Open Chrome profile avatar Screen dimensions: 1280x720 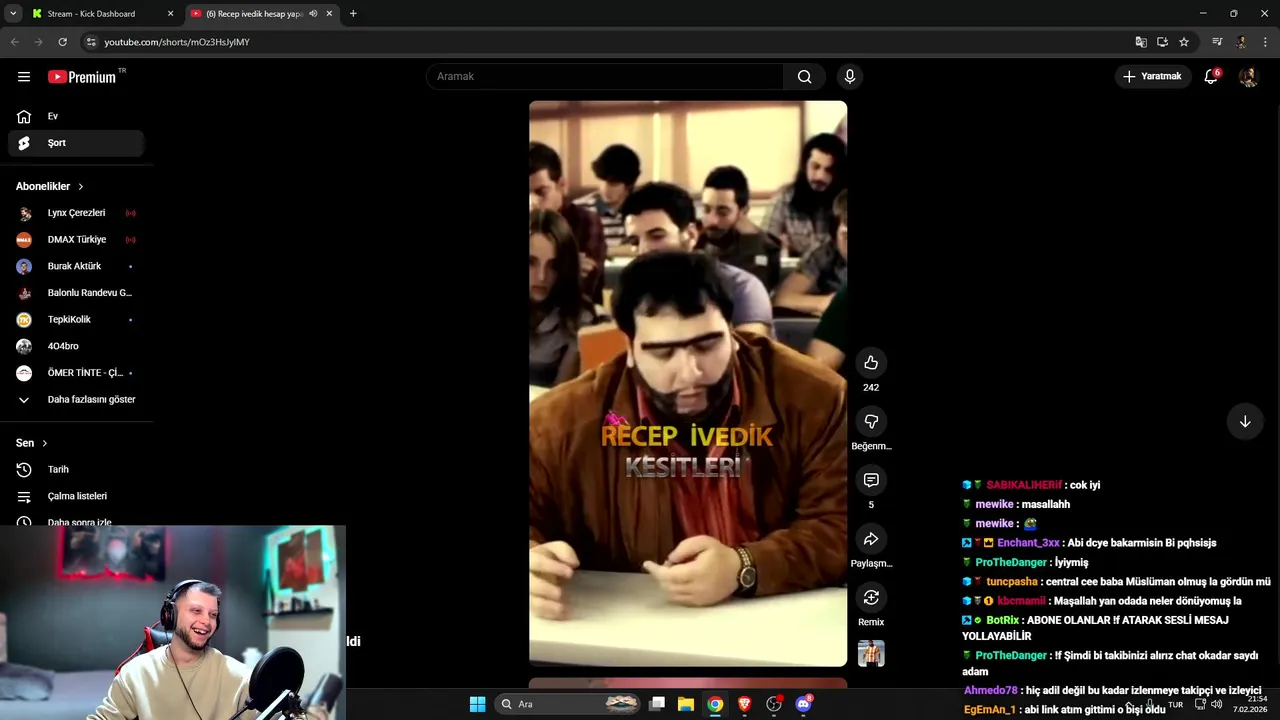pyautogui.click(x=1242, y=42)
